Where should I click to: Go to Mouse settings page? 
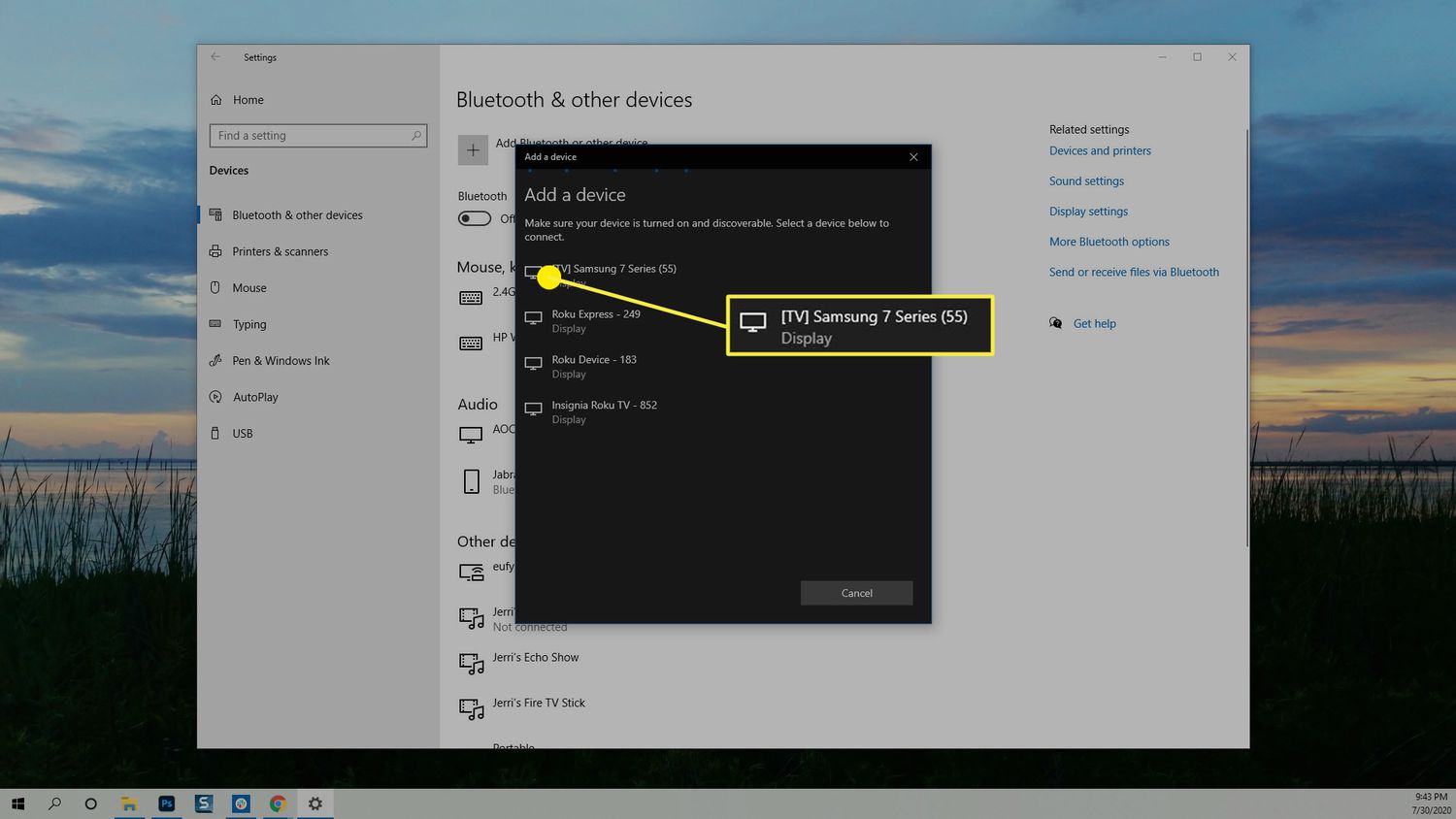click(249, 288)
